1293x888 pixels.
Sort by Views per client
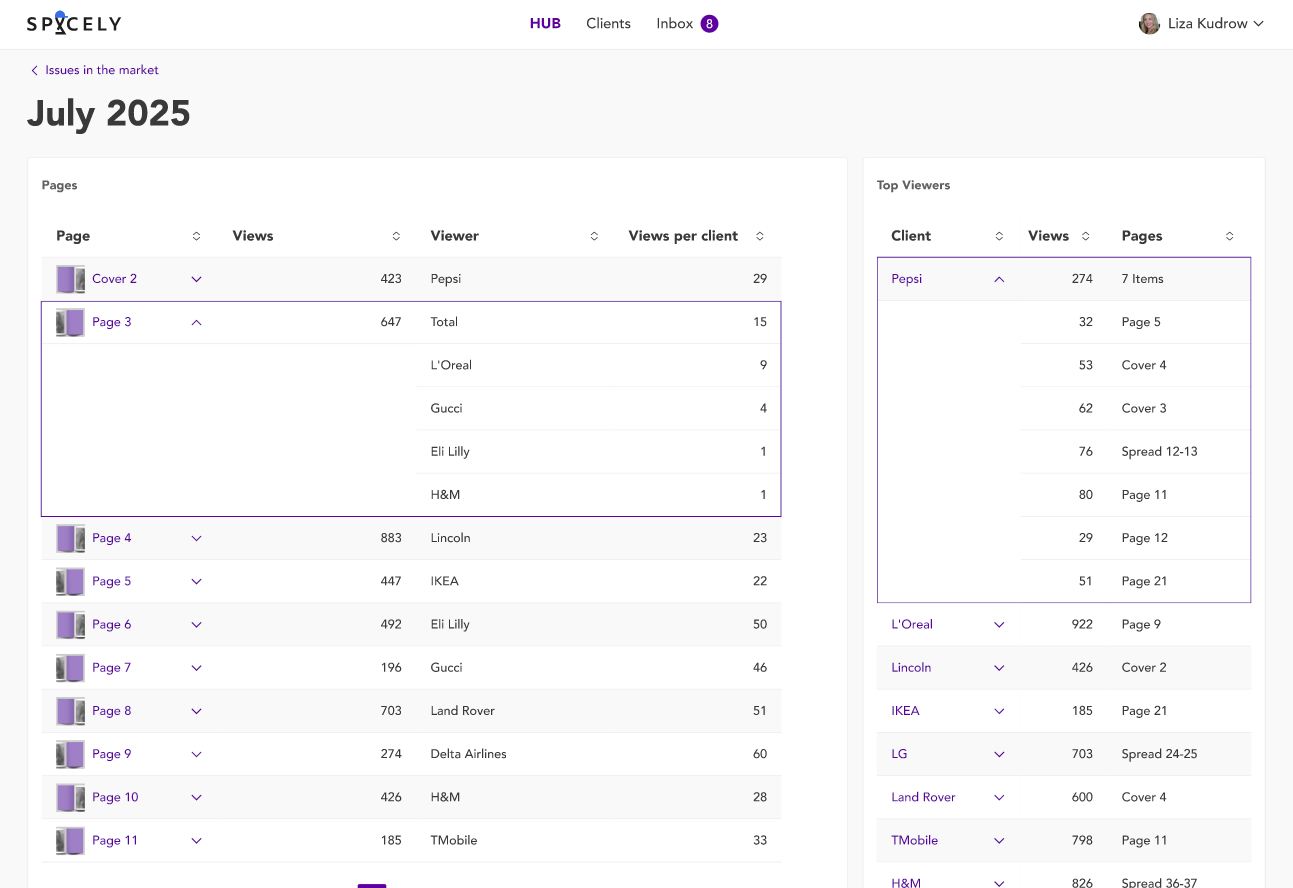click(x=760, y=236)
